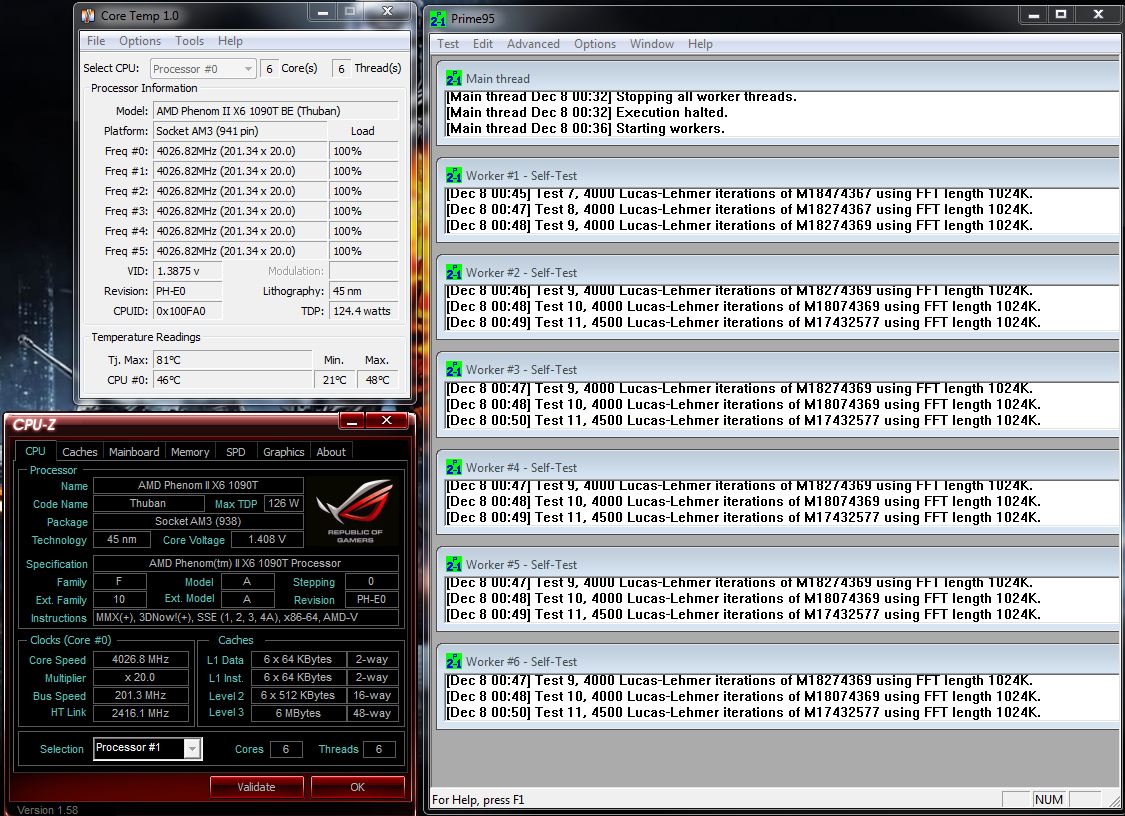Open Prime95 Help menu
1125x816 pixels.
[x=700, y=44]
